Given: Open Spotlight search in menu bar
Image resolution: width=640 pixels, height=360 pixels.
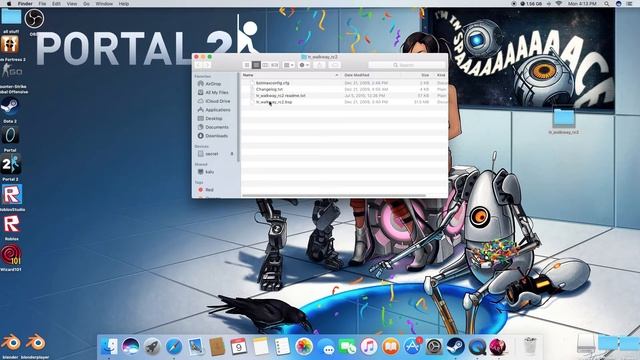Looking at the screenshot, I should [607, 4].
